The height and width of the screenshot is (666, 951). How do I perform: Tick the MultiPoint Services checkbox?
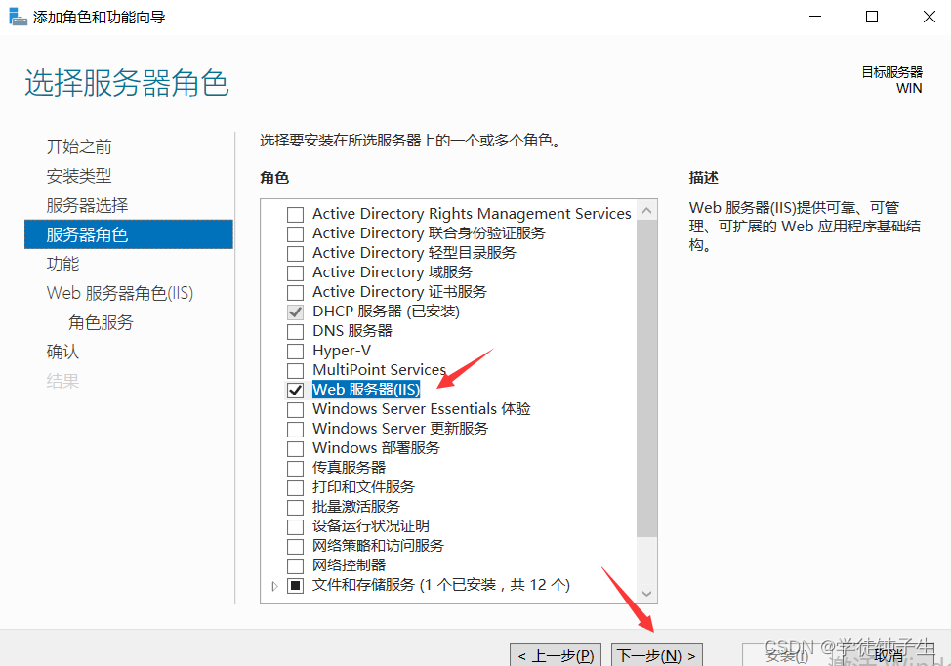pyautogui.click(x=295, y=371)
